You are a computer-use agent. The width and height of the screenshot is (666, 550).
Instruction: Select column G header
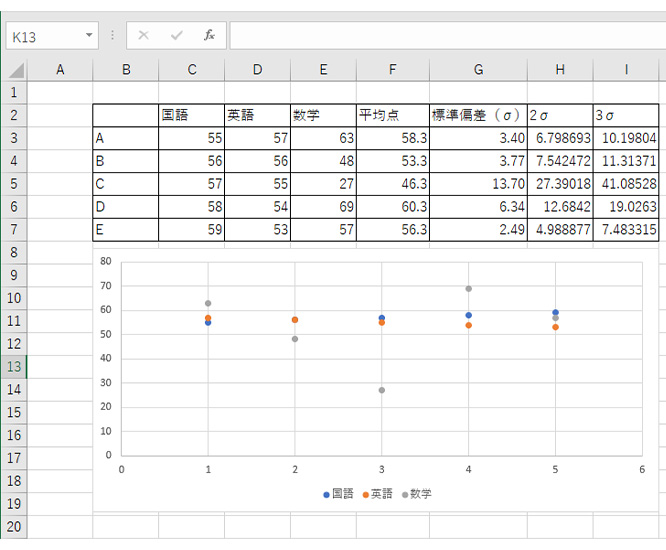tap(478, 69)
